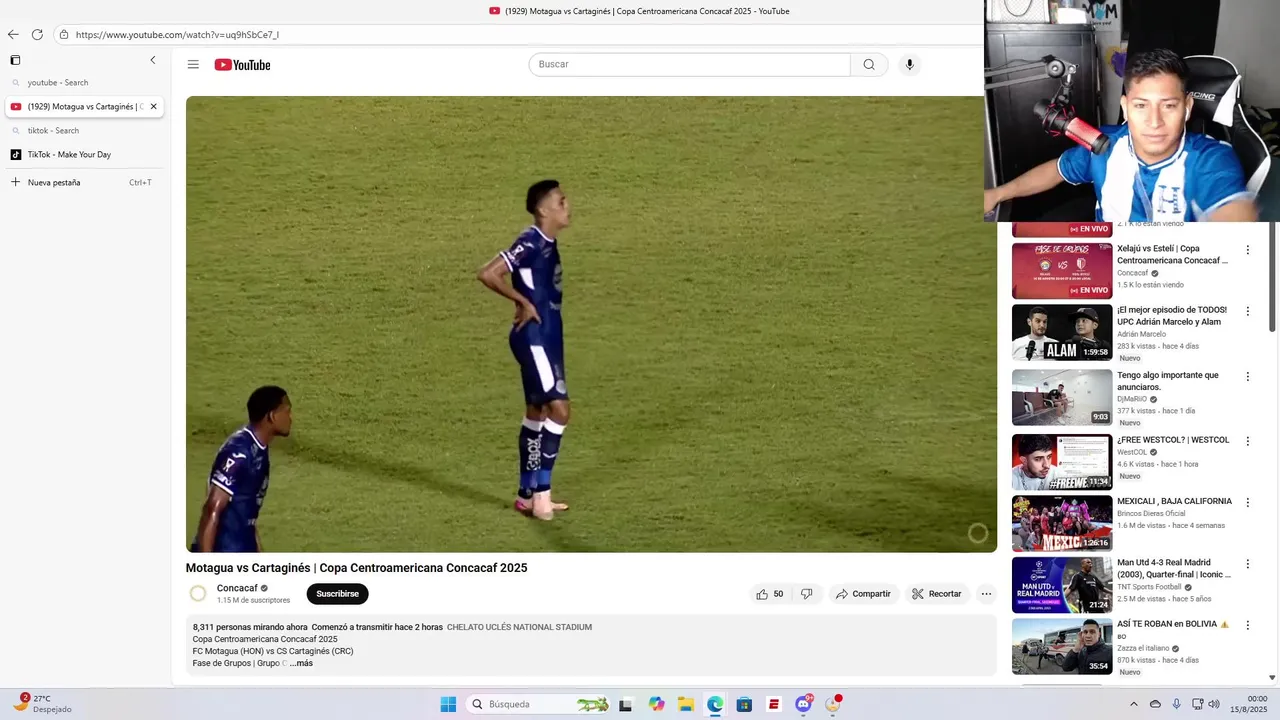Image resolution: width=1280 pixels, height=720 pixels.
Task: Open the MEXICALI, BAJA CALIFORNIA video
Action: click(1174, 501)
